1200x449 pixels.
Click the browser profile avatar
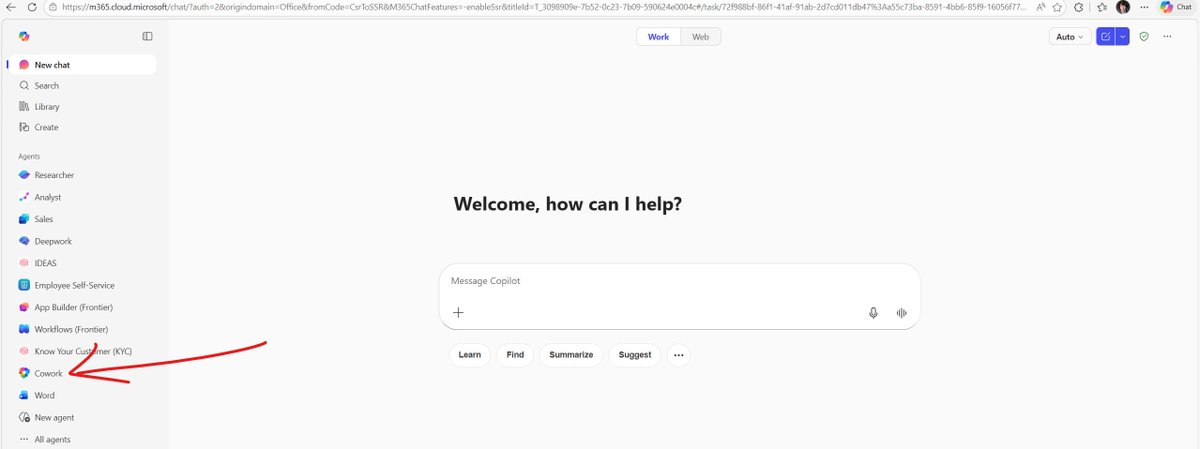point(1124,7)
